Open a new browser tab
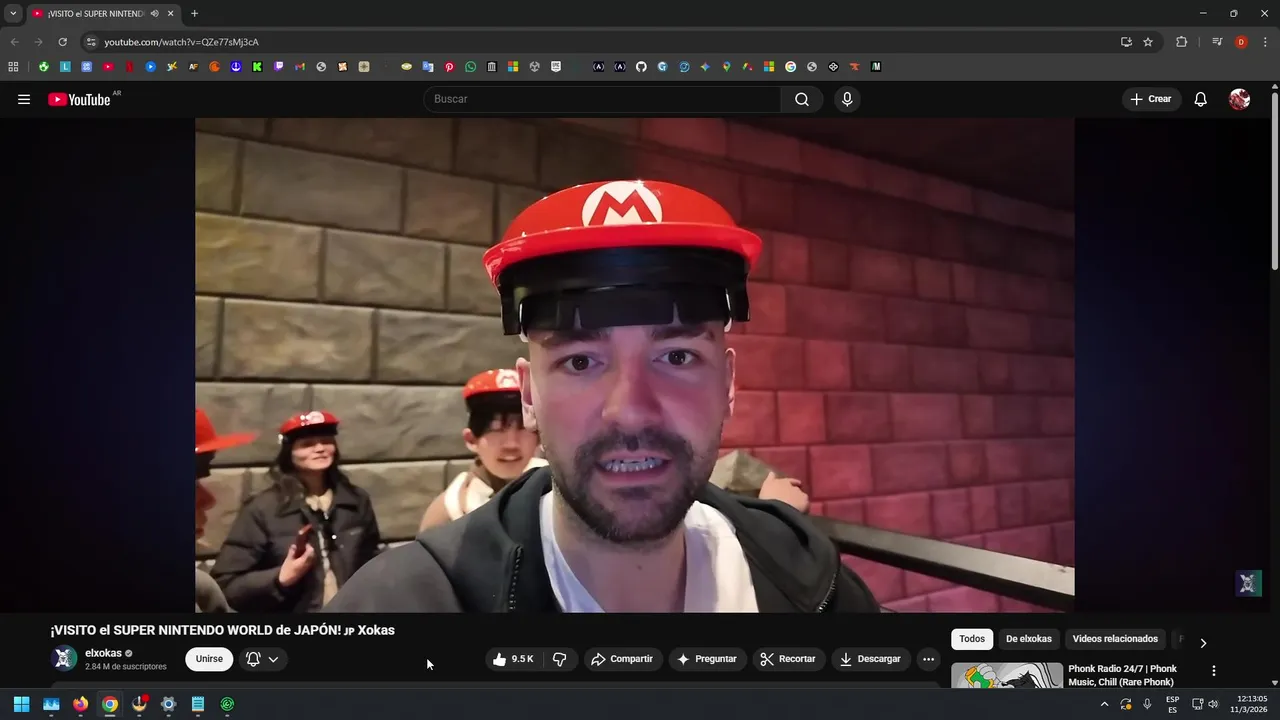Image resolution: width=1280 pixels, height=720 pixels. coord(194,14)
